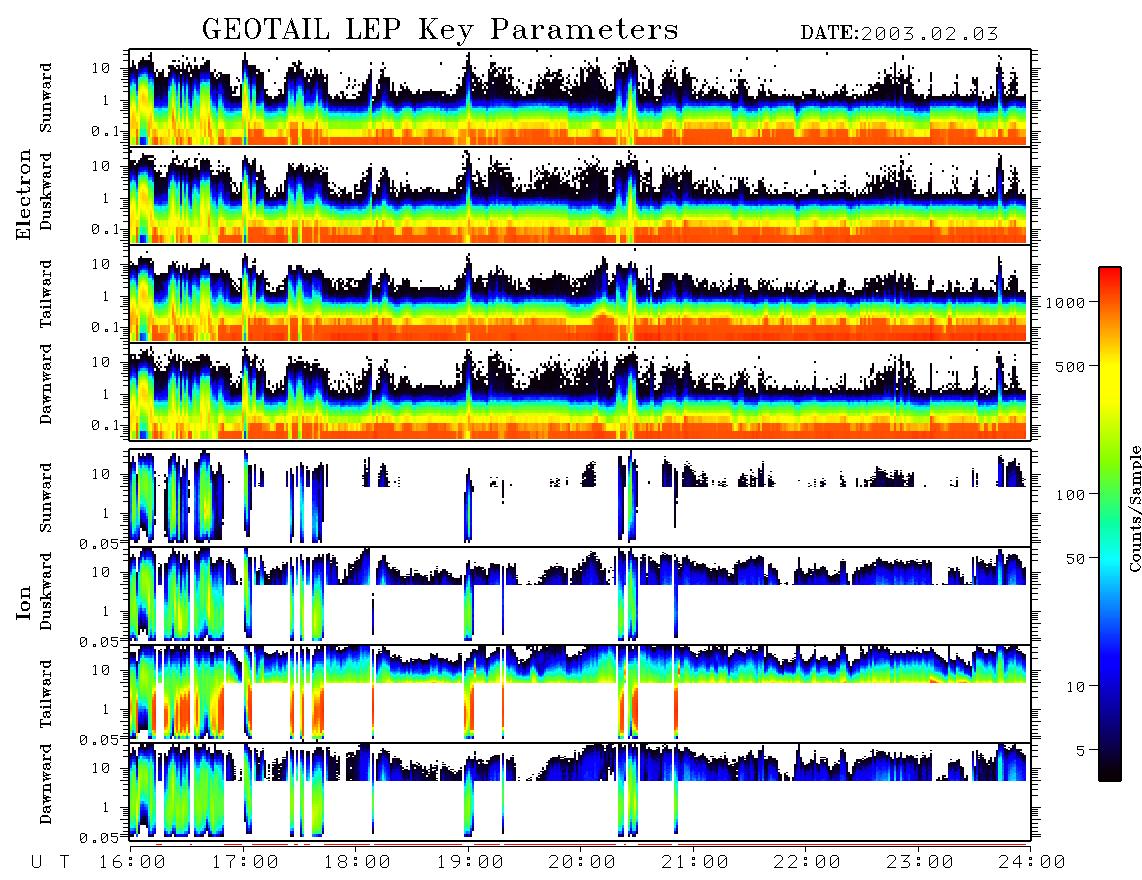This screenshot has height=880, width=1142.
Task: Select the Electron "Duskward" panel label
Action: [46, 191]
